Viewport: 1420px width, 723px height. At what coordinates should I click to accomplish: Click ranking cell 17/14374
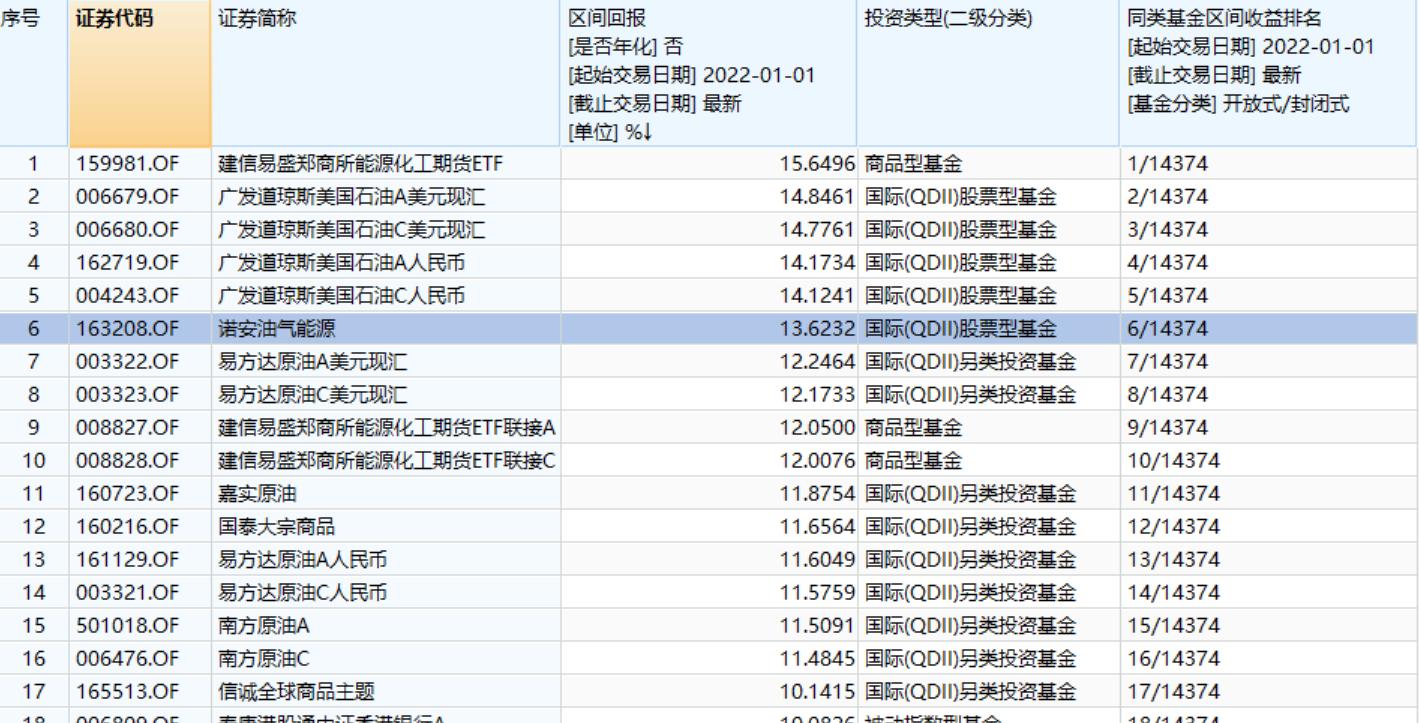click(1173, 692)
